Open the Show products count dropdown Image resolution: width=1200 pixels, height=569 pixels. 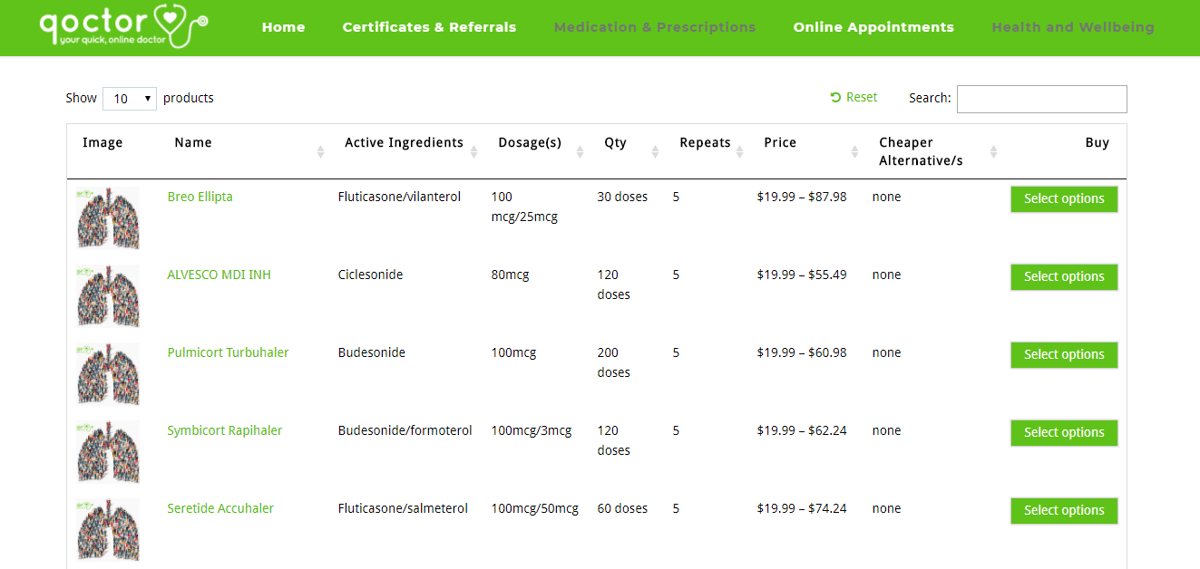tap(130, 98)
